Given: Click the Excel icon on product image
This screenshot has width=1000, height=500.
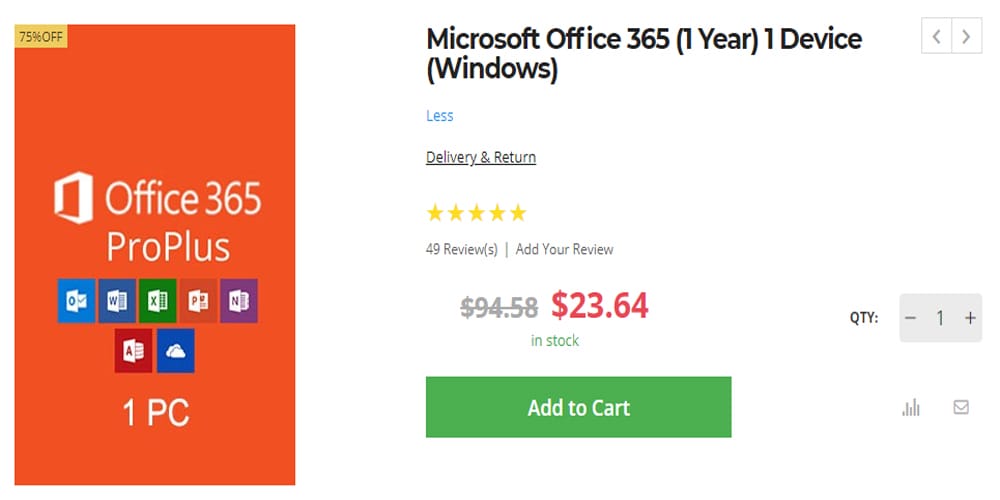Looking at the screenshot, I should click(x=158, y=300).
